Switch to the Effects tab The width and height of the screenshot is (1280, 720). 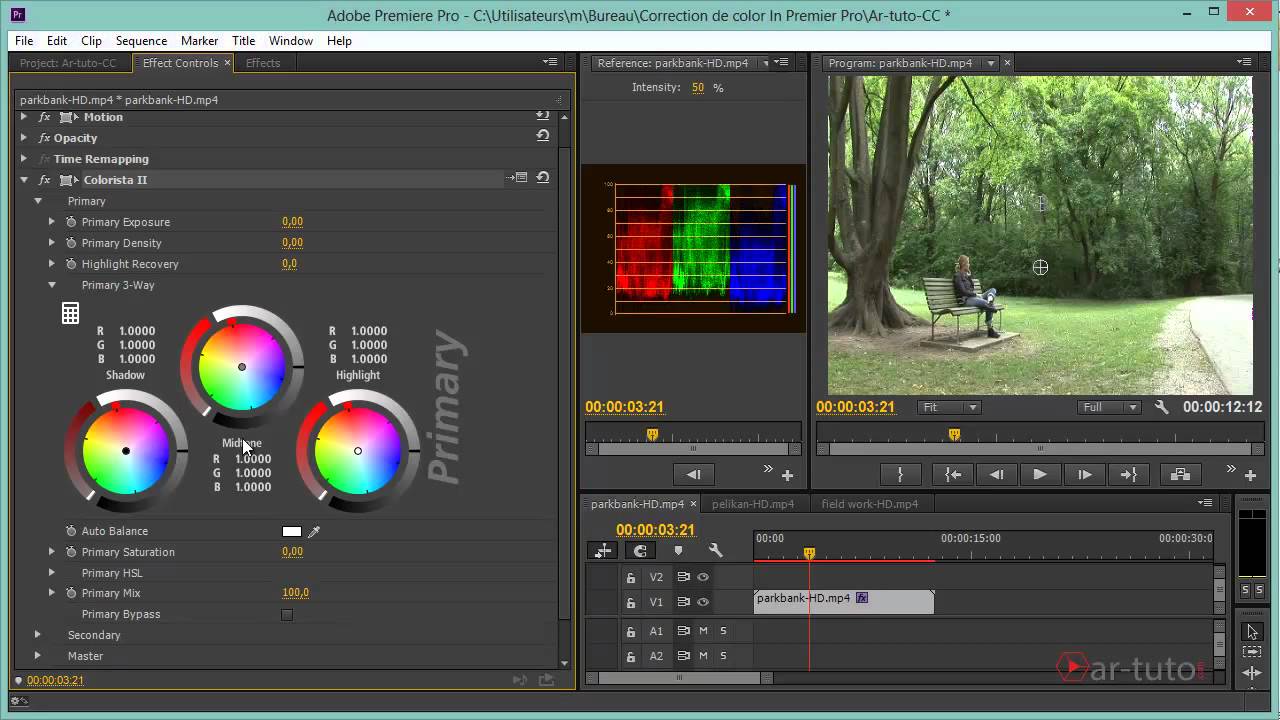(x=263, y=63)
